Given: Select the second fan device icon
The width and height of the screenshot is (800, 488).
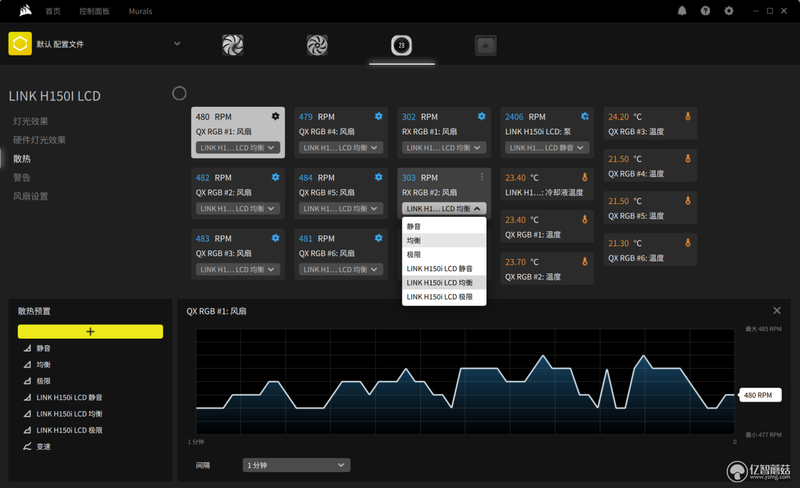Looking at the screenshot, I should [x=317, y=45].
